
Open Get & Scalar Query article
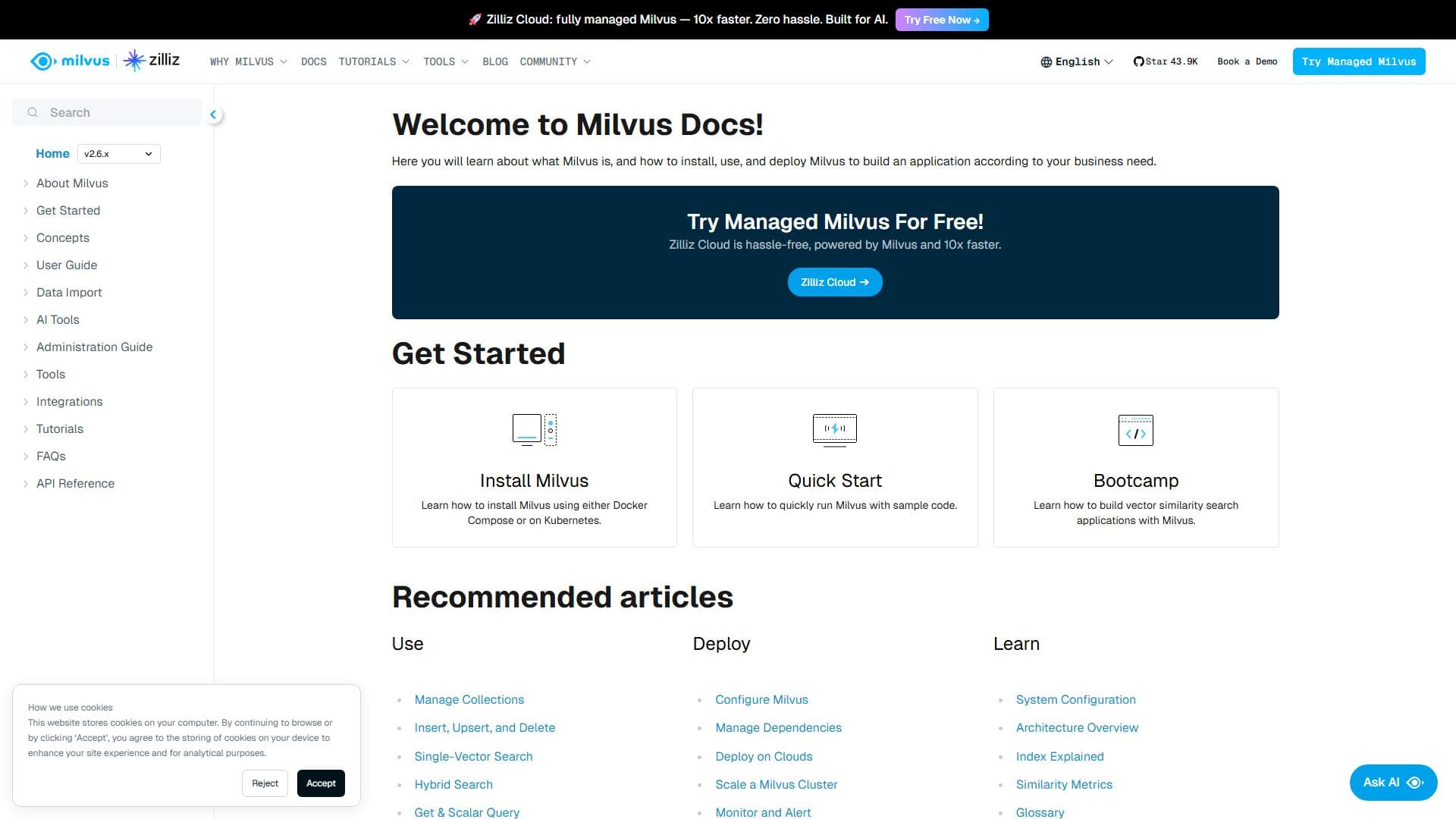[467, 812]
